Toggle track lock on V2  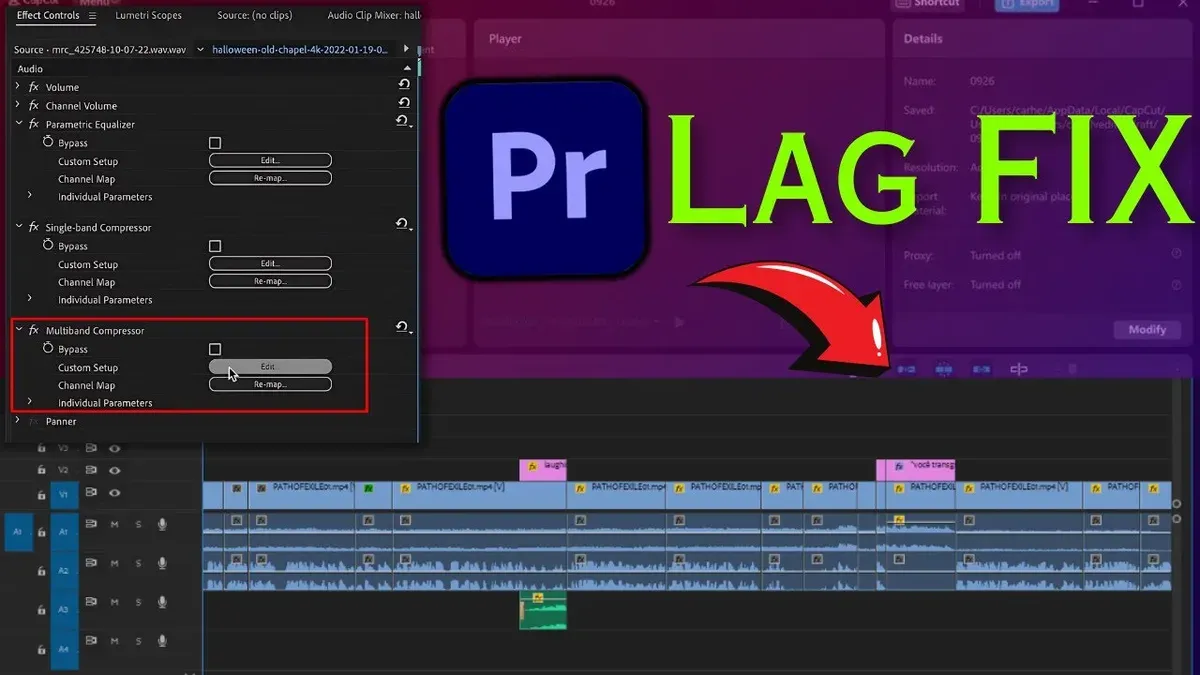tap(41, 470)
